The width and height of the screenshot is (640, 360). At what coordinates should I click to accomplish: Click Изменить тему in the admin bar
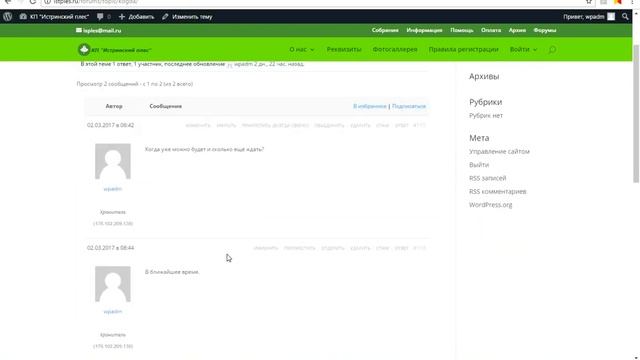[187, 17]
